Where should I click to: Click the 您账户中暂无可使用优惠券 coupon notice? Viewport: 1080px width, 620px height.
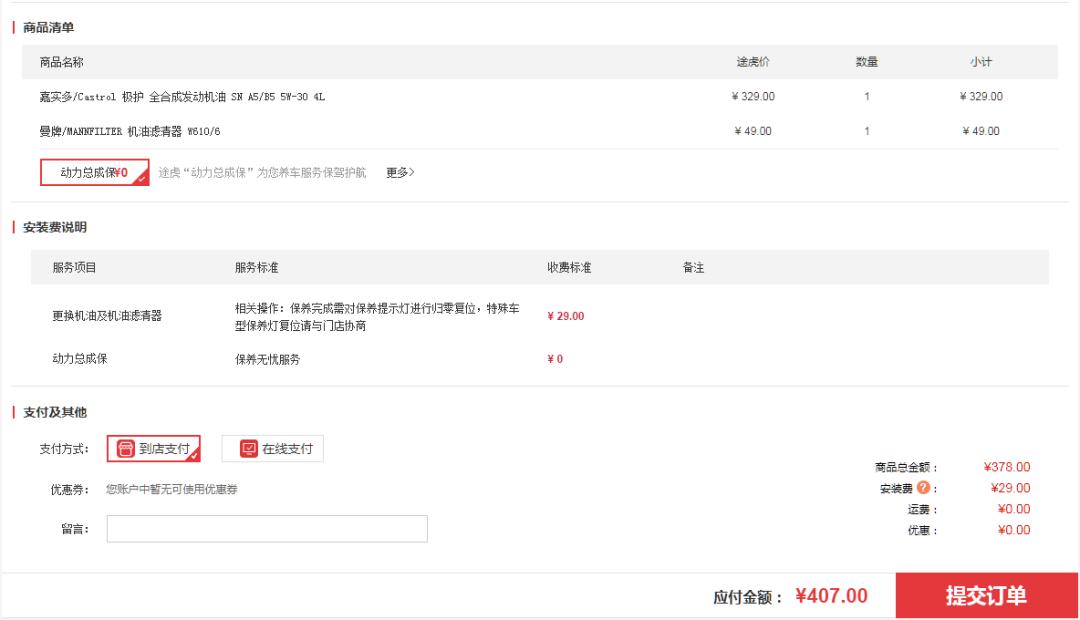(172, 490)
